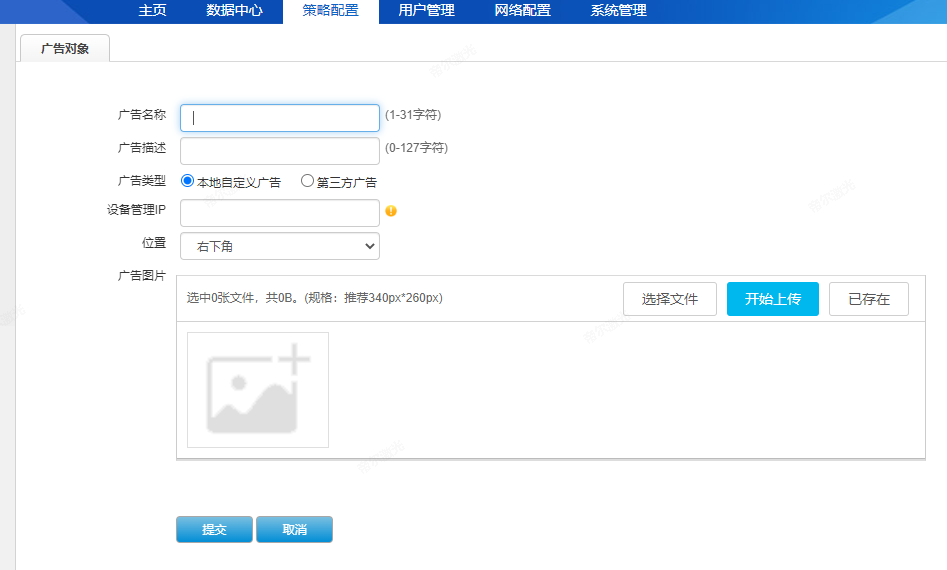
Task: Click the 广告类型 label
Action: 141,181
